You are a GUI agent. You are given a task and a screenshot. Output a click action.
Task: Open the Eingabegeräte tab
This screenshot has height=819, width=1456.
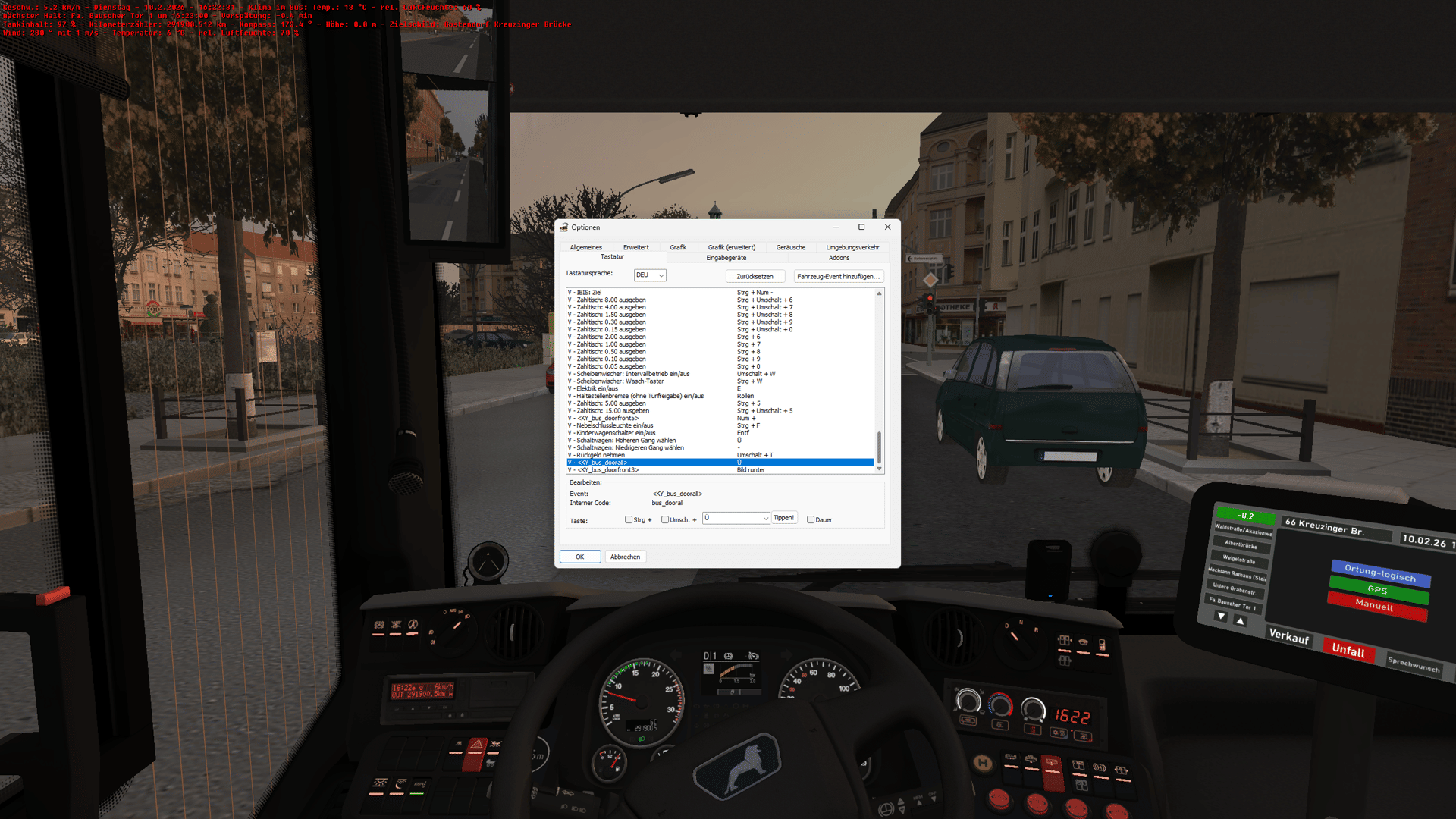point(726,258)
